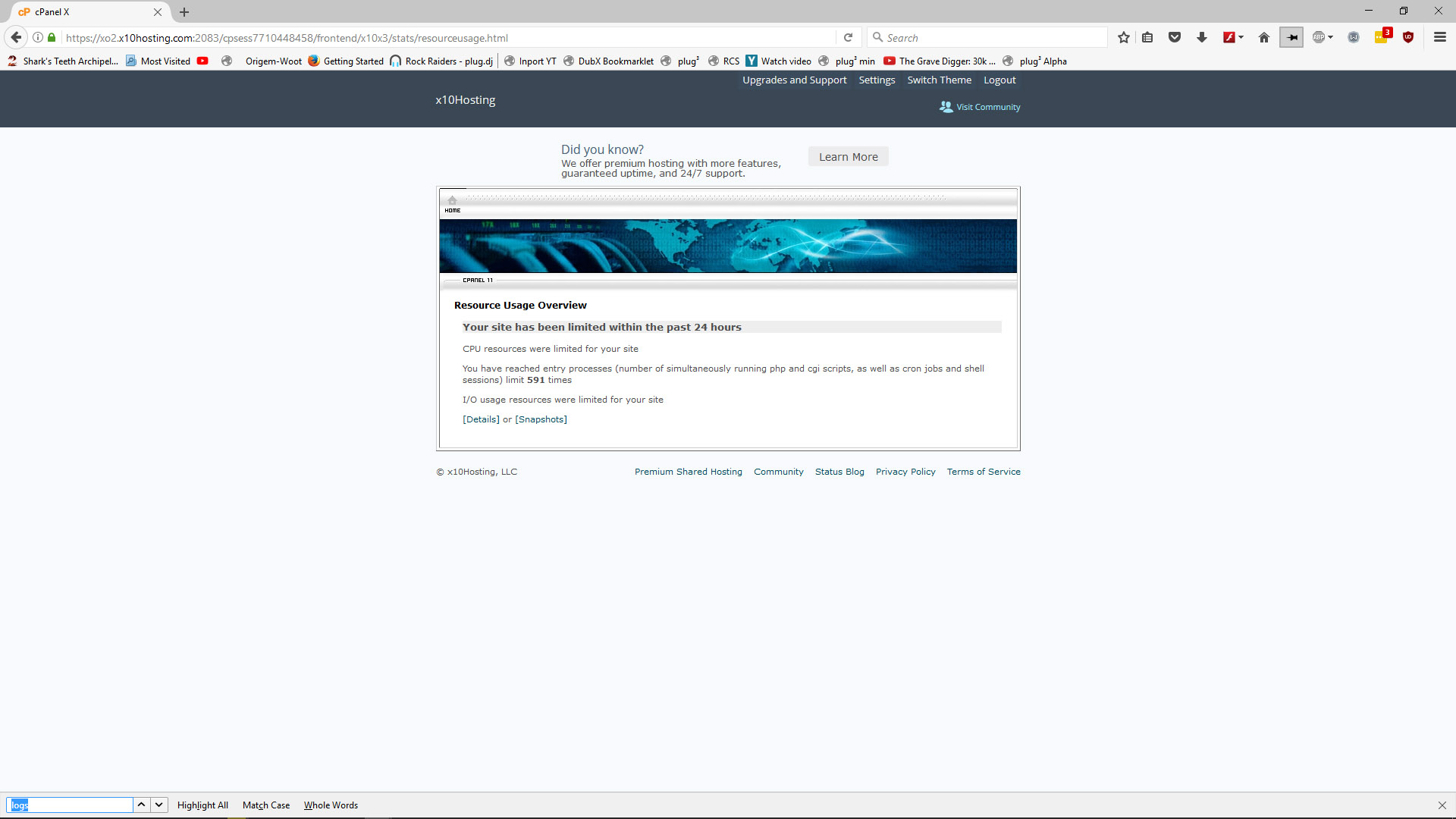This screenshot has width=1456, height=819.
Task: Open Terms of Service footer link
Action: (984, 472)
